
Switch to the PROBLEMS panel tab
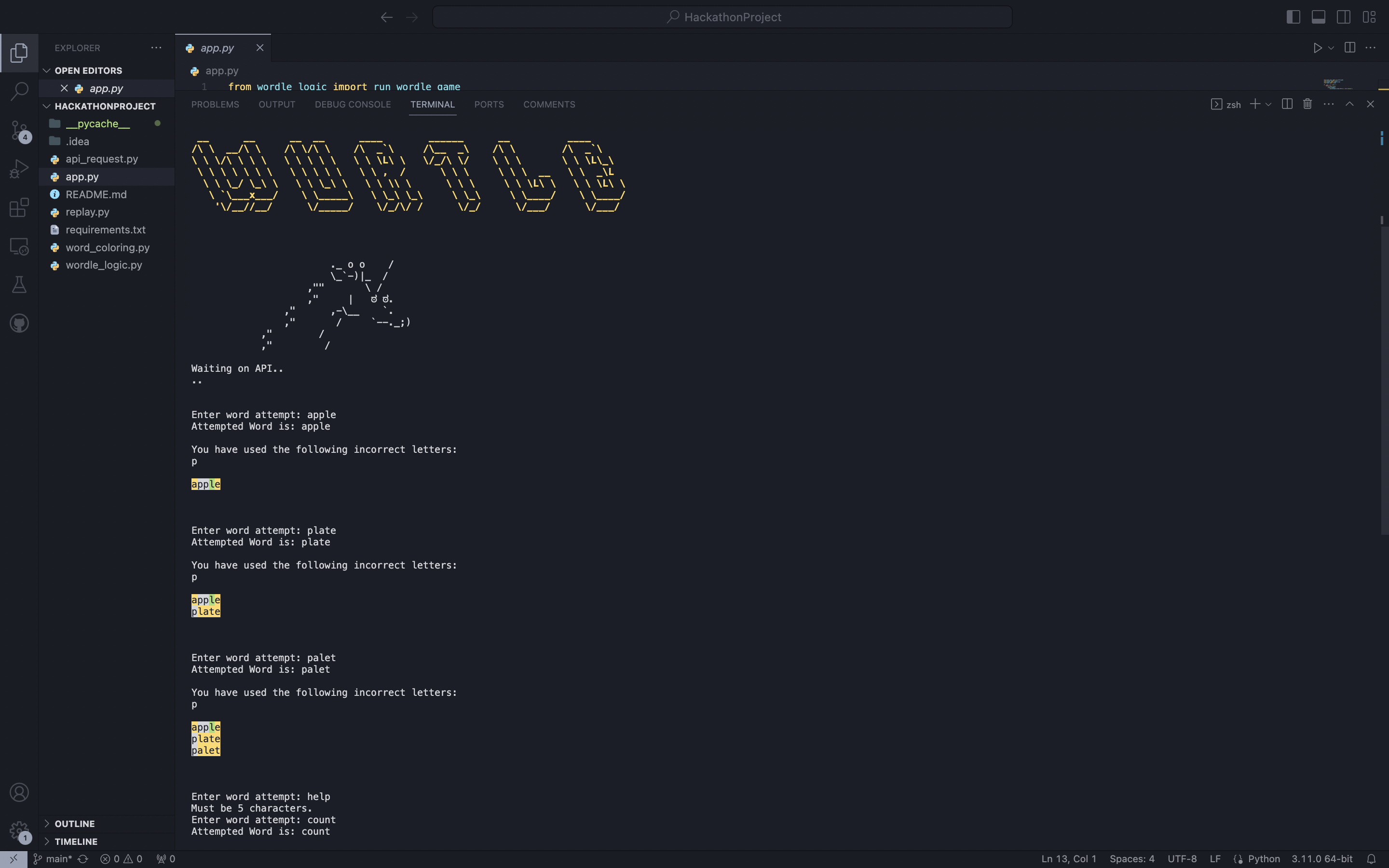[215, 105]
